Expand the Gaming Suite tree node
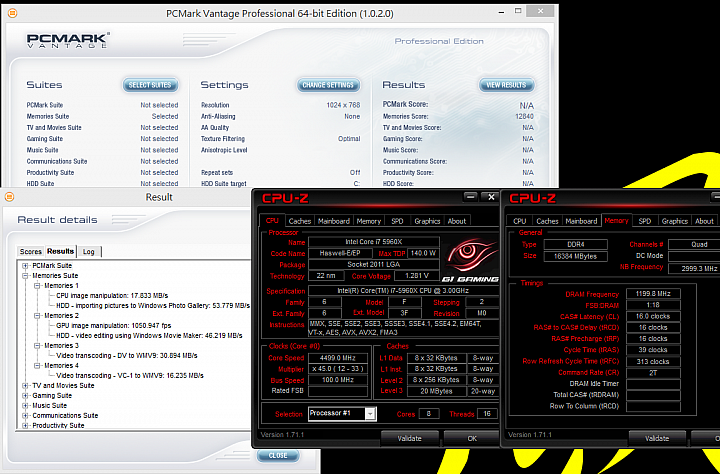Viewport: 720px width, 474px height. [25, 395]
